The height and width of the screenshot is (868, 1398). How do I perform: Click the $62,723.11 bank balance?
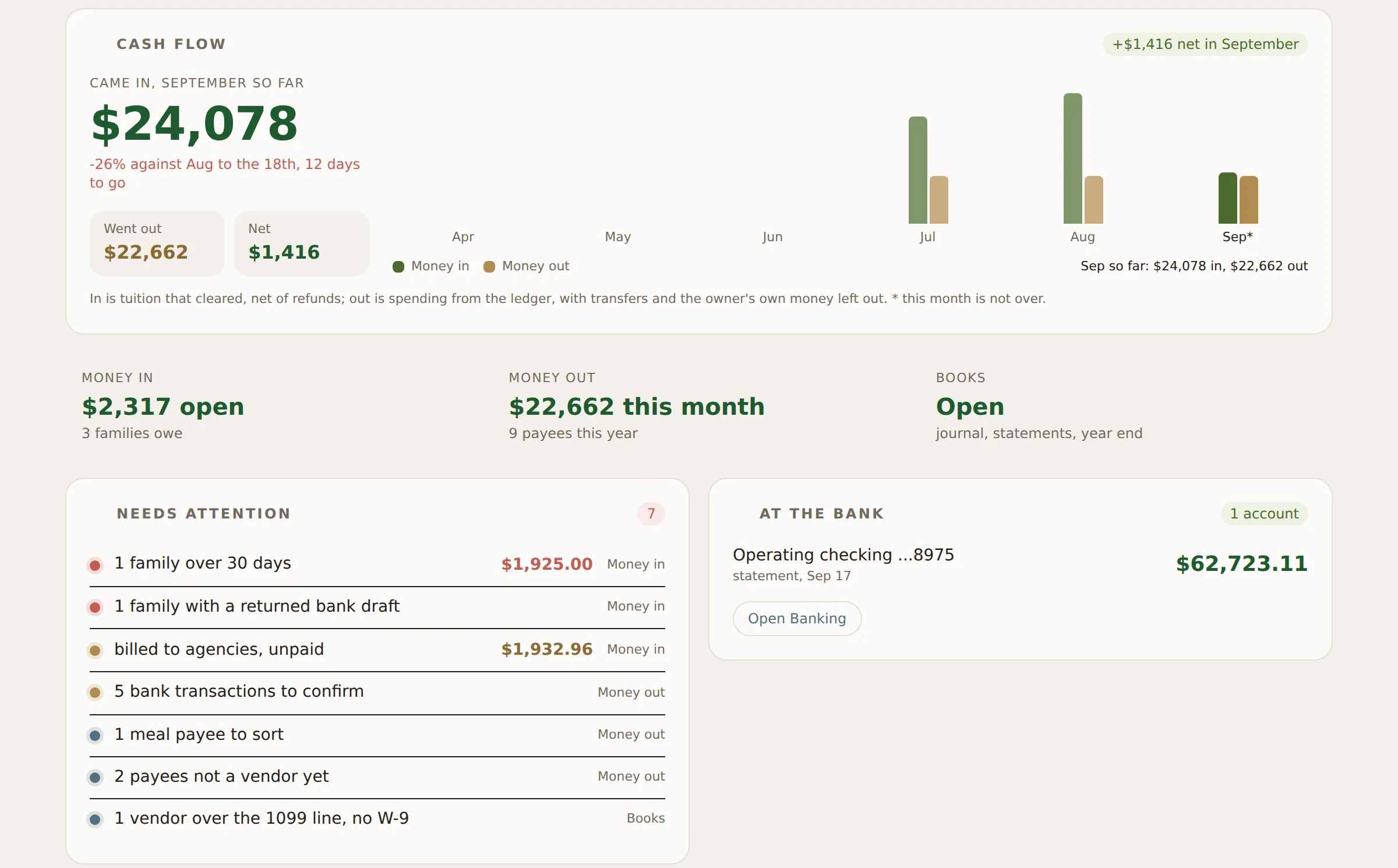click(x=1242, y=564)
